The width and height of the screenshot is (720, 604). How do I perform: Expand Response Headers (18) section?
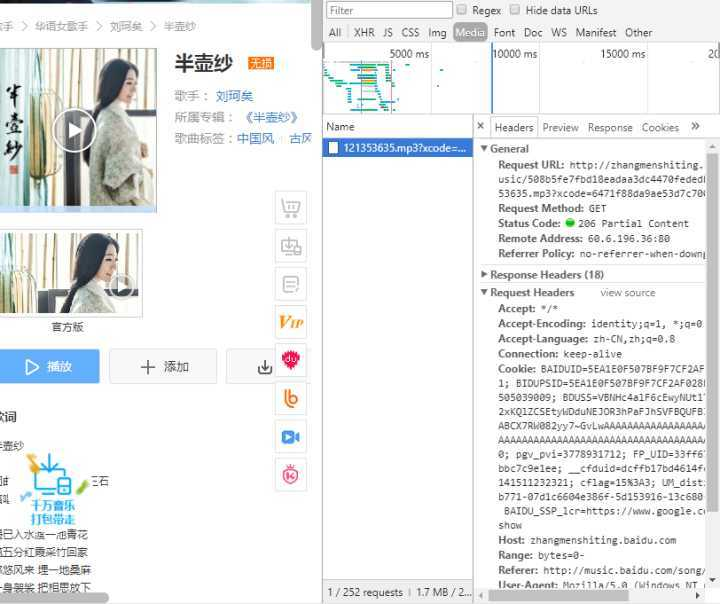point(484,274)
